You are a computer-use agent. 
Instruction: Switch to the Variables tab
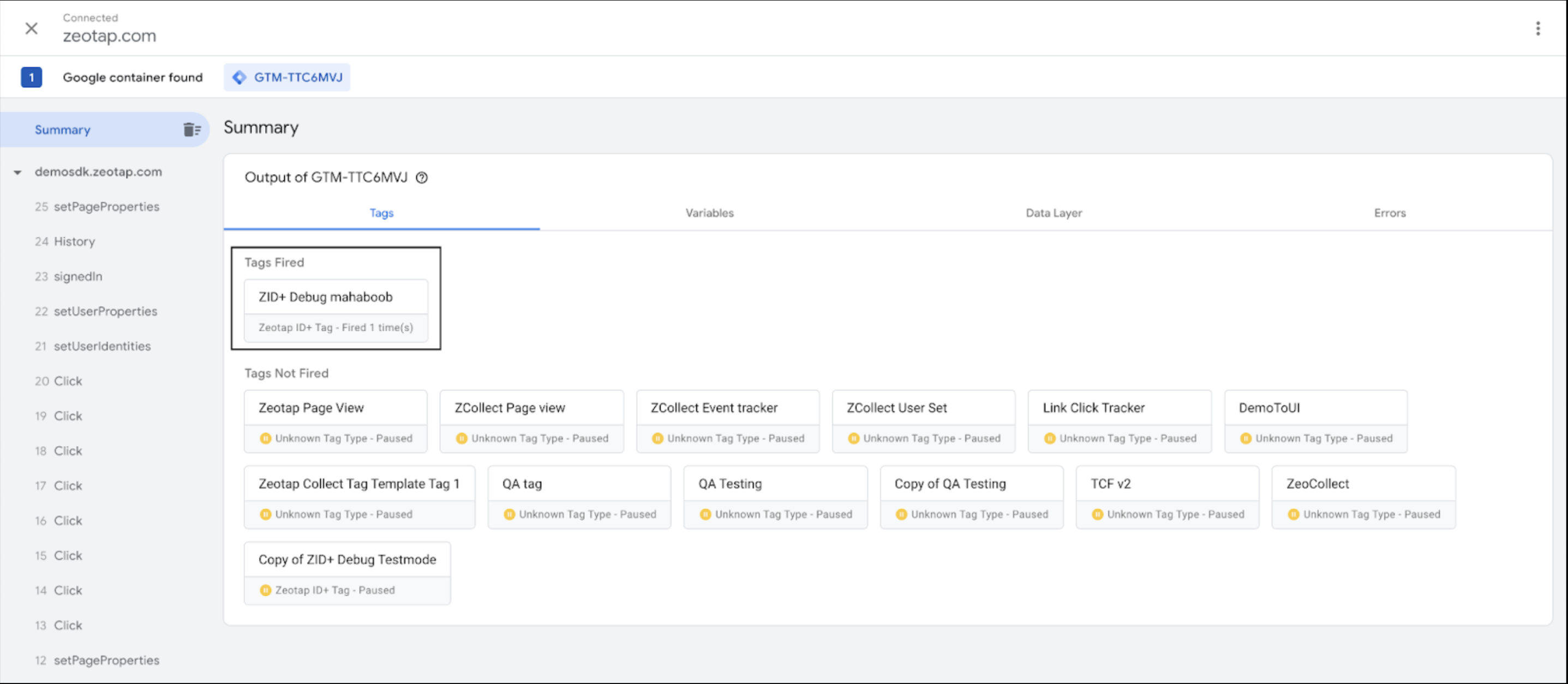point(709,213)
